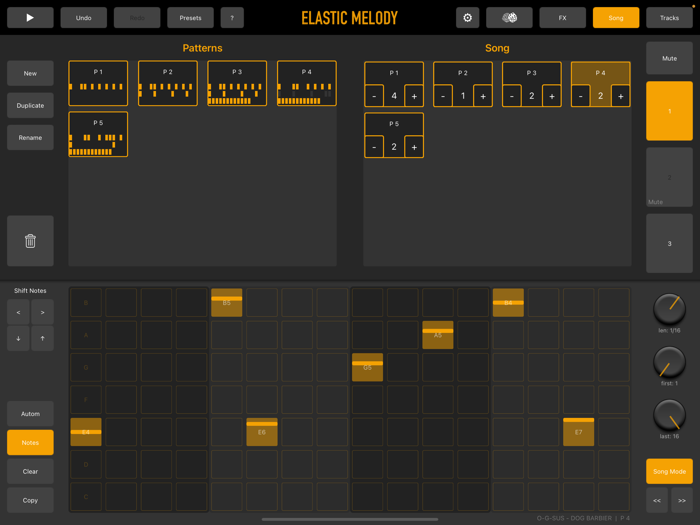The image size is (700, 525).
Task: Select pattern P 5 thumbnail in Patterns
Action: [x=98, y=134]
